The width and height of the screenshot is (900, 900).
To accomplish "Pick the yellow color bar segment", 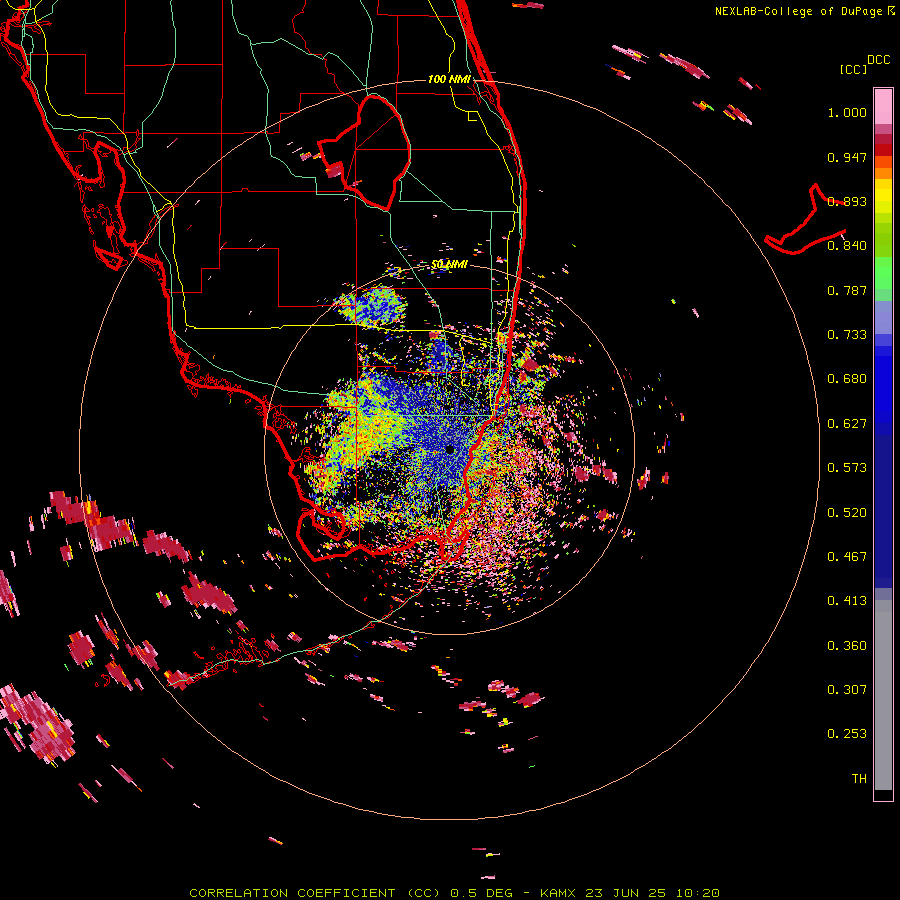I will [x=883, y=197].
